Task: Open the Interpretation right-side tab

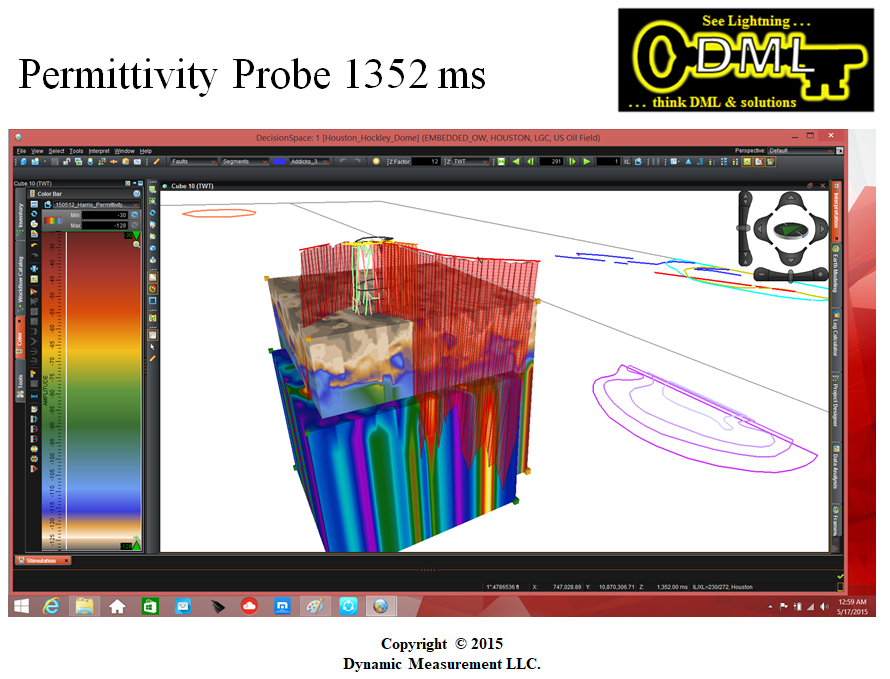Action: click(836, 211)
